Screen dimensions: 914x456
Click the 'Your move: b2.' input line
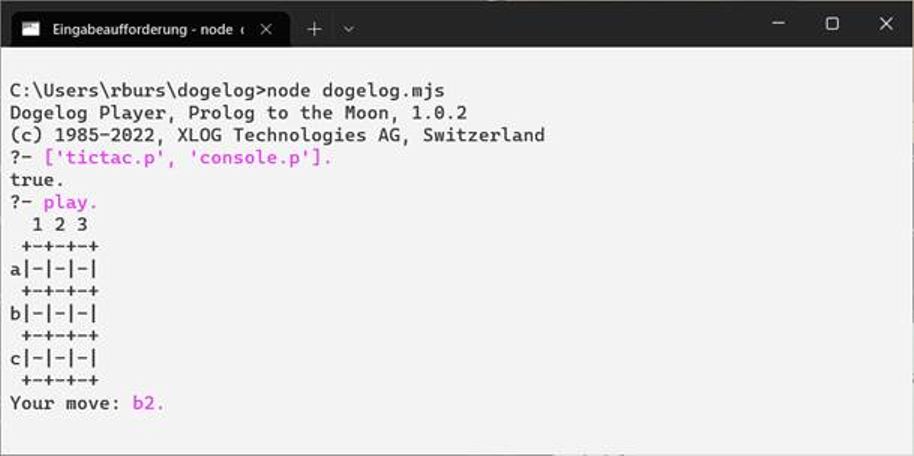pos(87,403)
